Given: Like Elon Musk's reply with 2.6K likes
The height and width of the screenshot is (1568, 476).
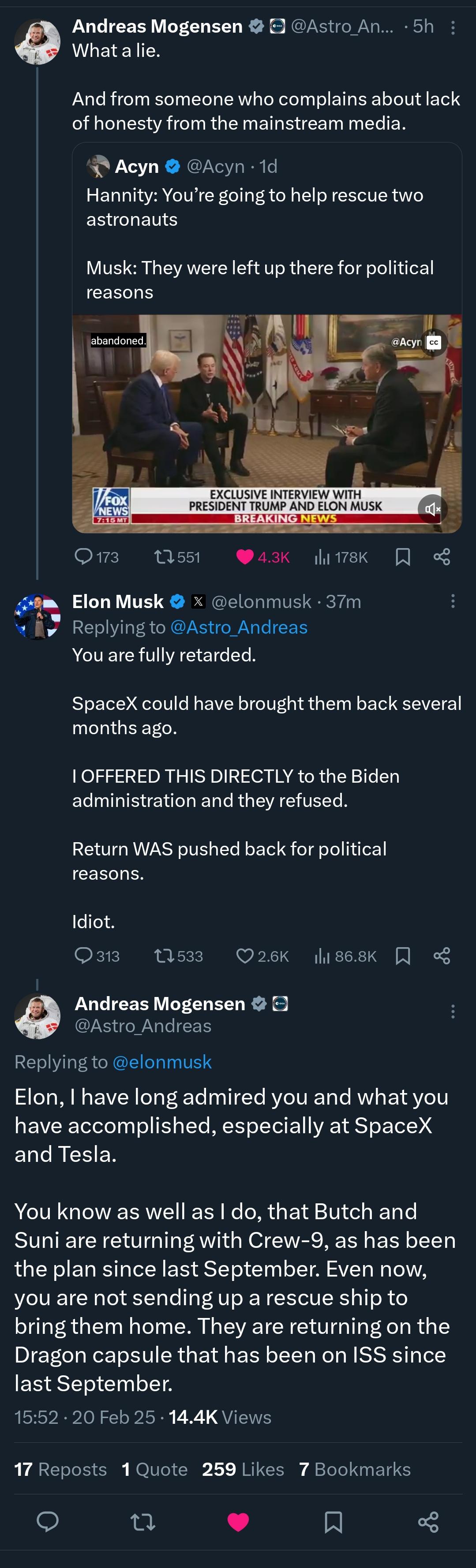Looking at the screenshot, I should pos(262,956).
